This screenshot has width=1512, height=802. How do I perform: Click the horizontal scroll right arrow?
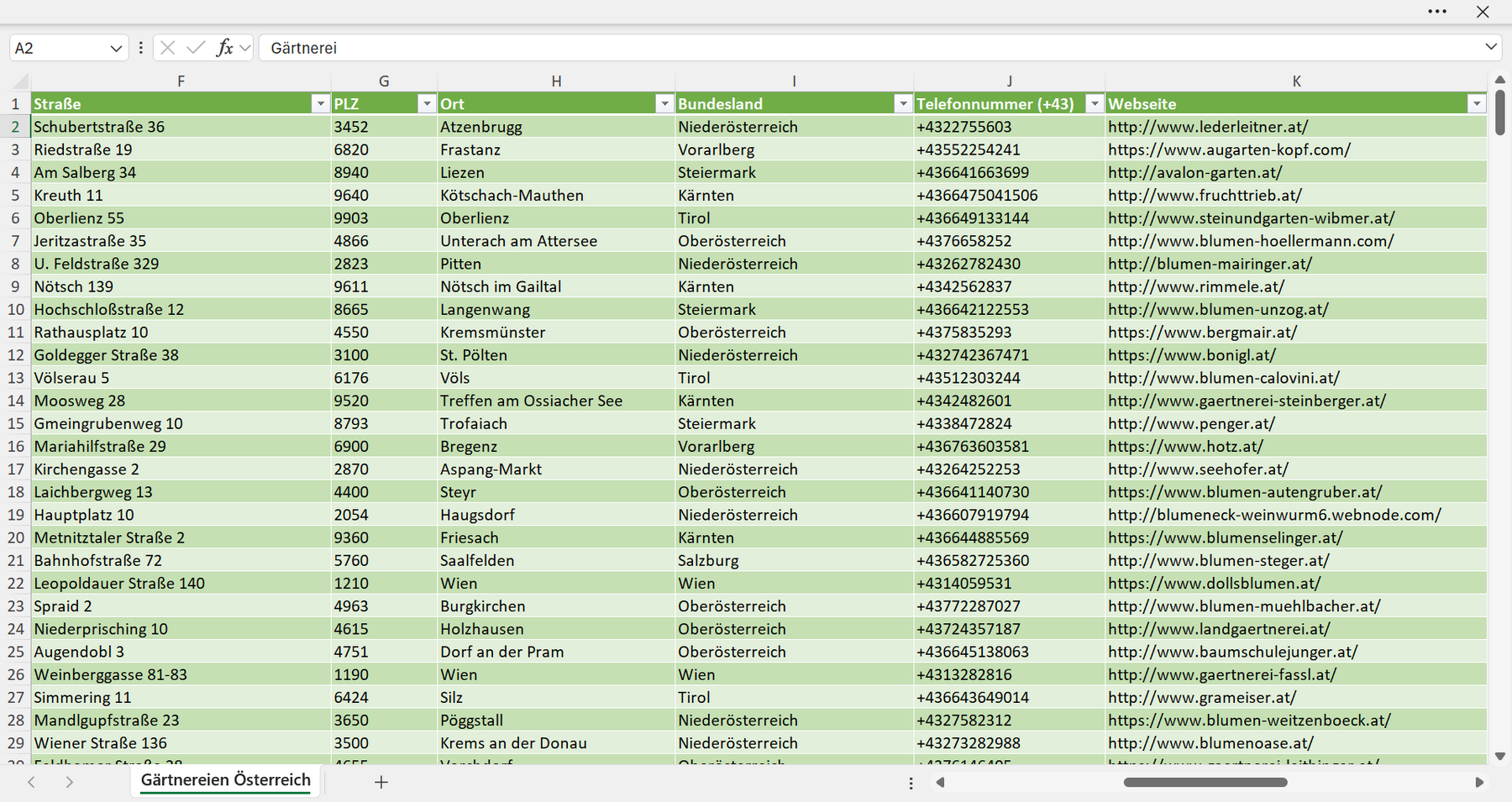point(1479,783)
